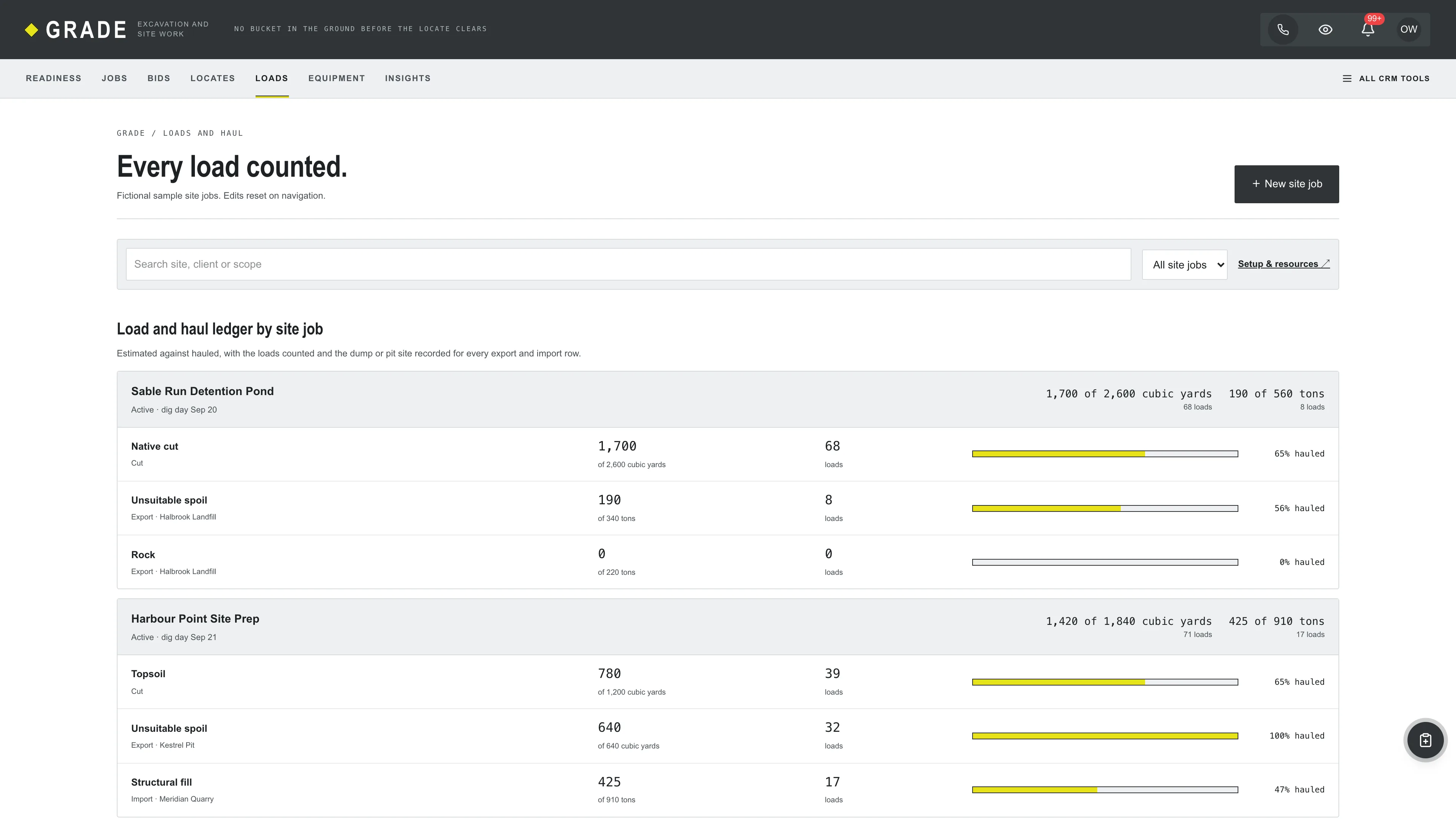This screenshot has height=819, width=1456.
Task: Open the Bids tab
Action: 159,78
